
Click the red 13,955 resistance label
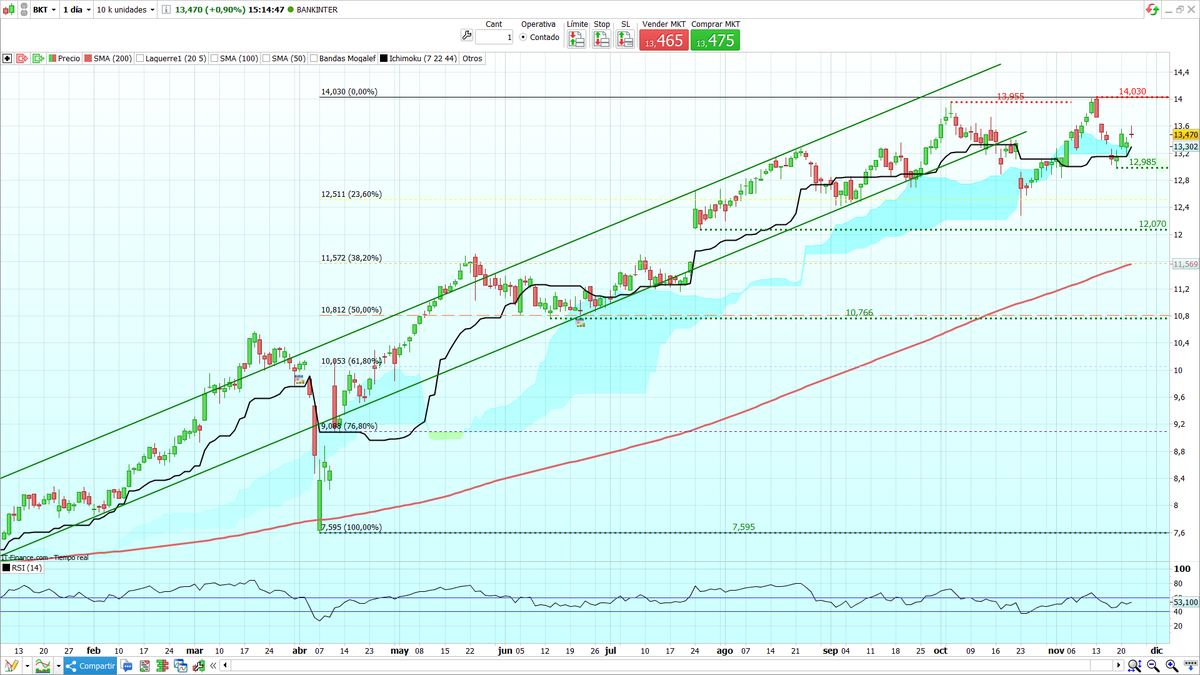coord(1010,96)
